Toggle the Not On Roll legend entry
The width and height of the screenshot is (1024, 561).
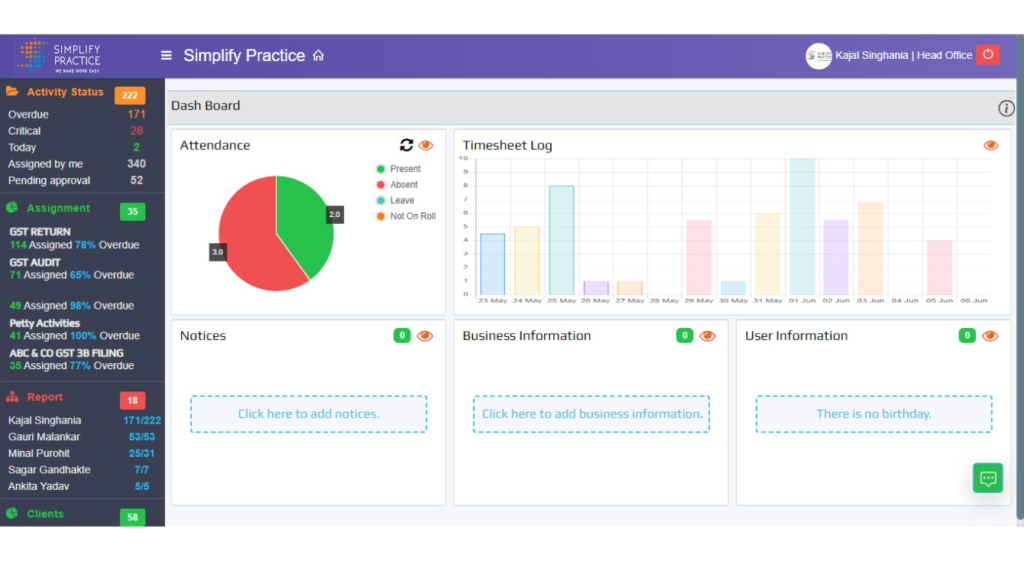click(406, 216)
